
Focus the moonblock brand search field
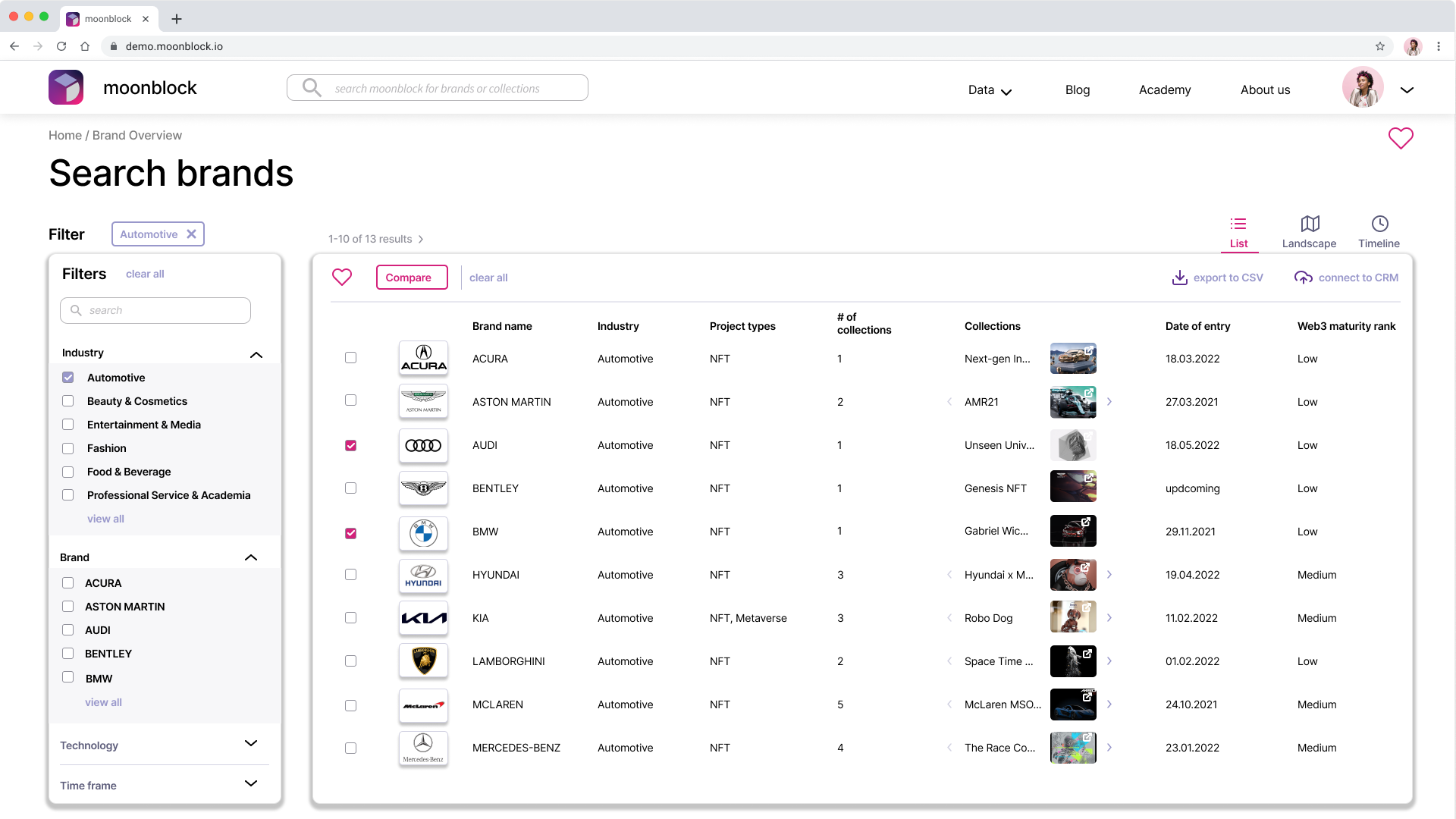point(438,88)
